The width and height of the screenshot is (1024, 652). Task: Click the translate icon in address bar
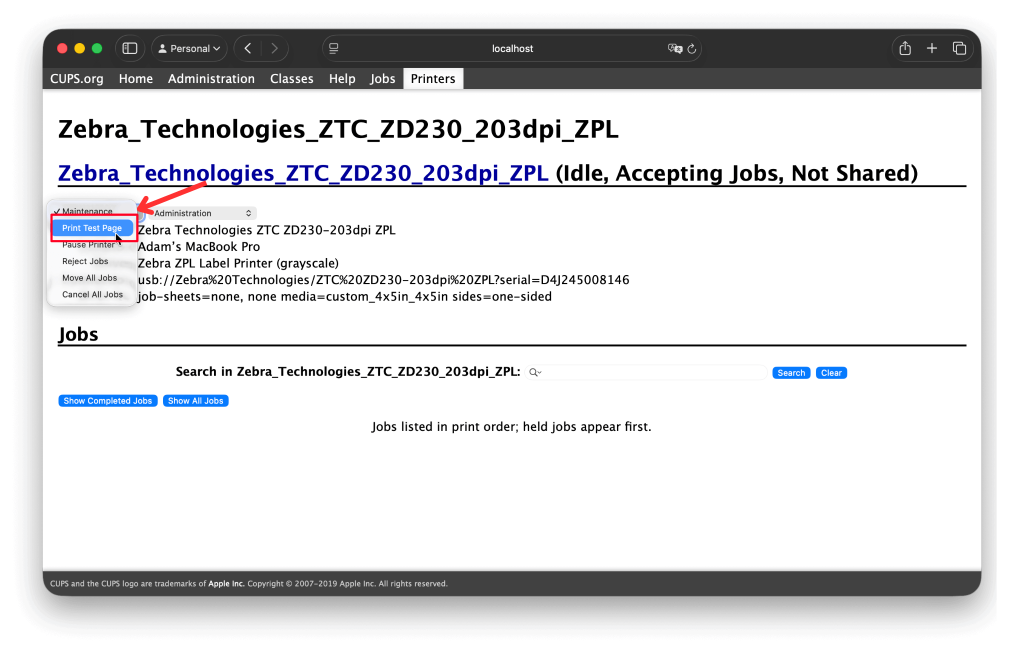pyautogui.click(x=675, y=48)
